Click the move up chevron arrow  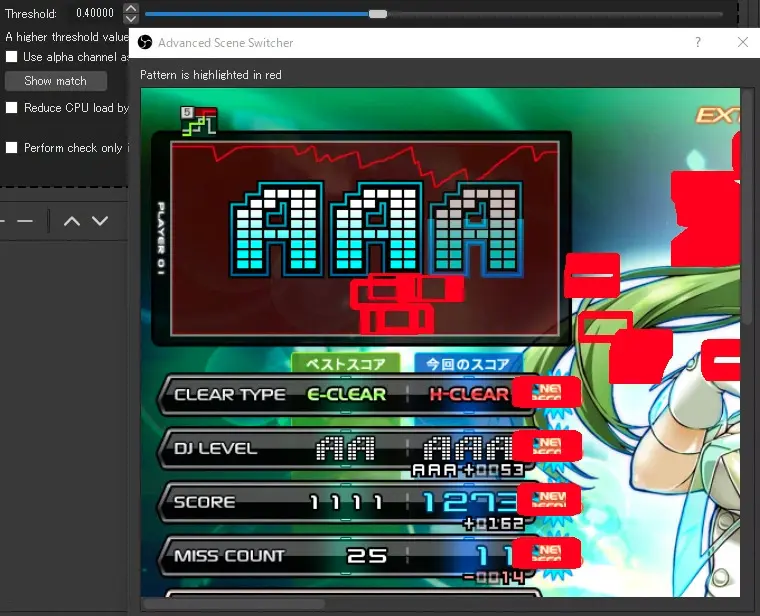pos(72,221)
